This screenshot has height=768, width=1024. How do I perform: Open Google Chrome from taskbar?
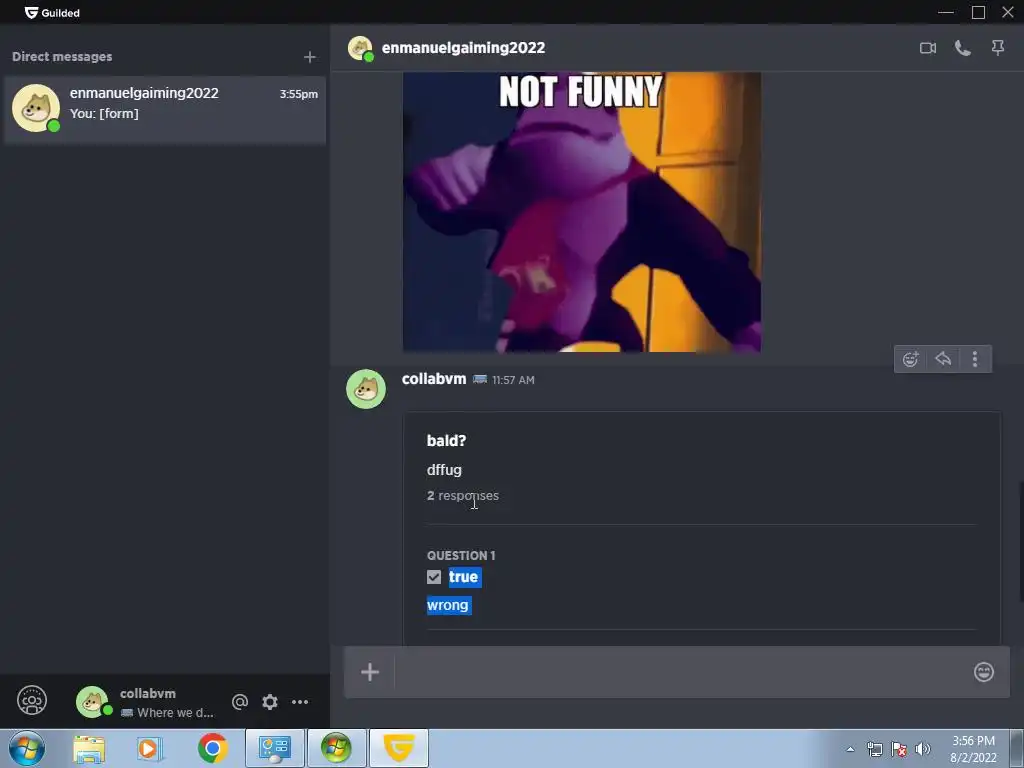(x=212, y=748)
